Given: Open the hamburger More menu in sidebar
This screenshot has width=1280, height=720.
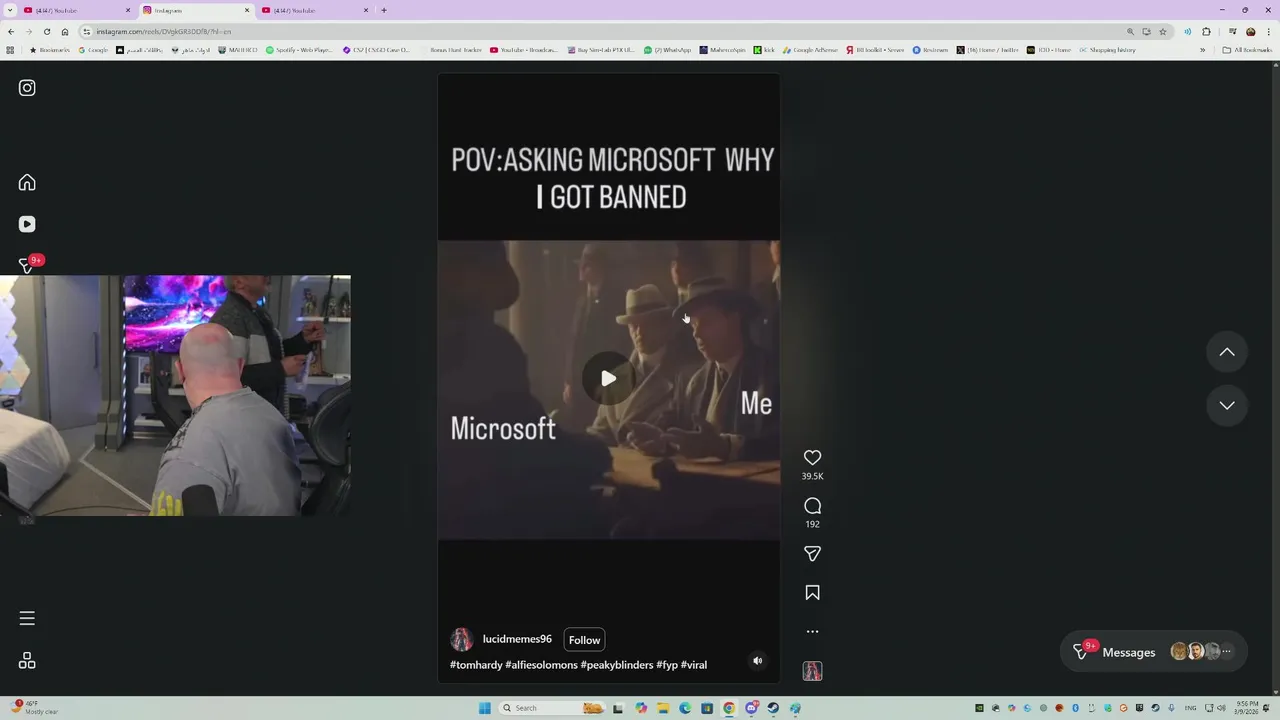Looking at the screenshot, I should pos(27,618).
